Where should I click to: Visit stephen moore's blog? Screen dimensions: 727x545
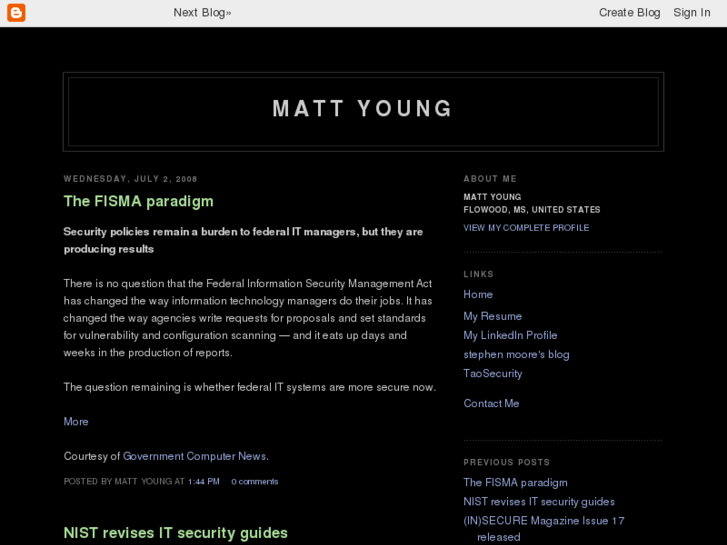pyautogui.click(x=516, y=354)
